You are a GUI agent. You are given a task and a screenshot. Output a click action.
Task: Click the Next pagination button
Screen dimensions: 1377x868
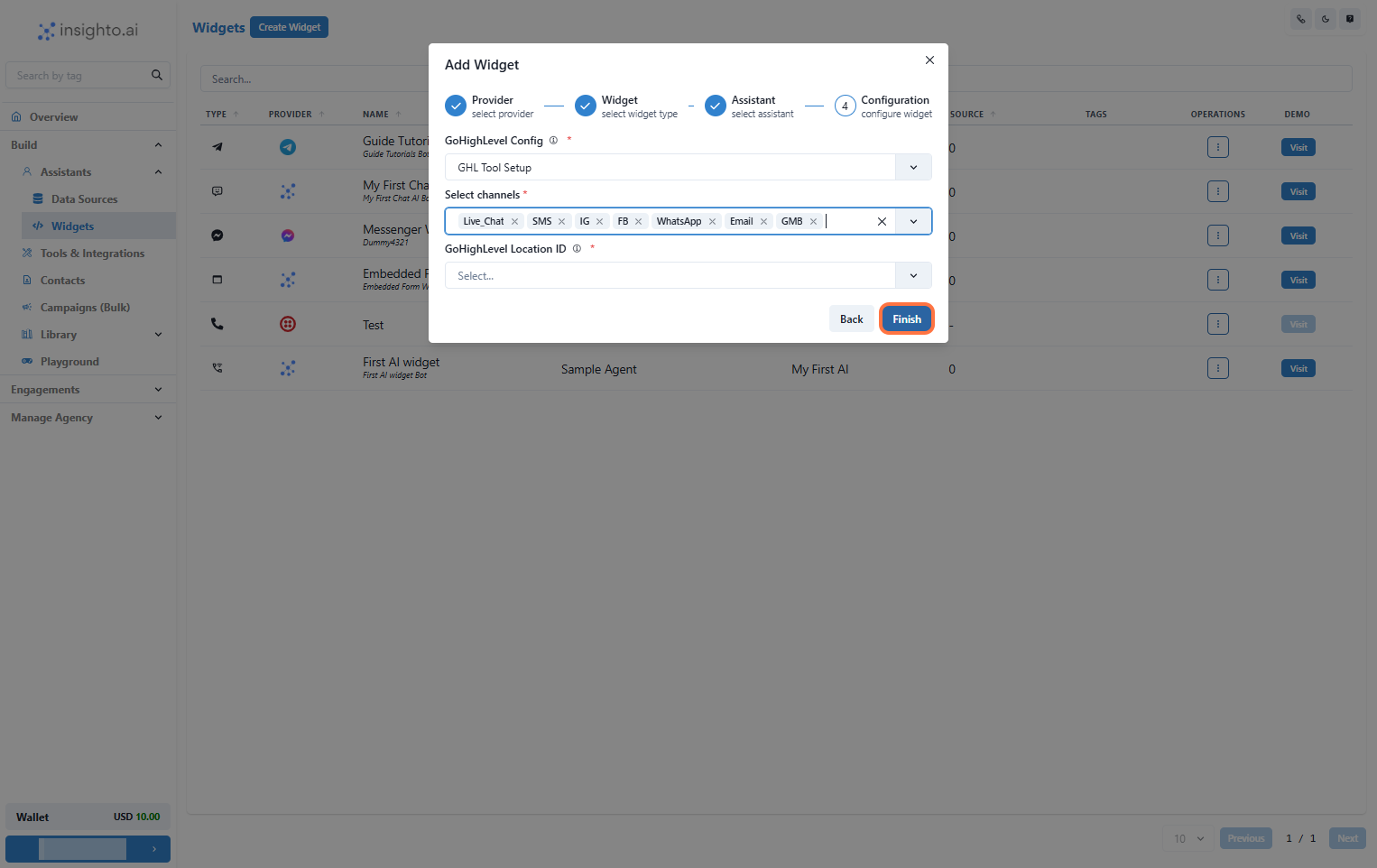(x=1347, y=838)
